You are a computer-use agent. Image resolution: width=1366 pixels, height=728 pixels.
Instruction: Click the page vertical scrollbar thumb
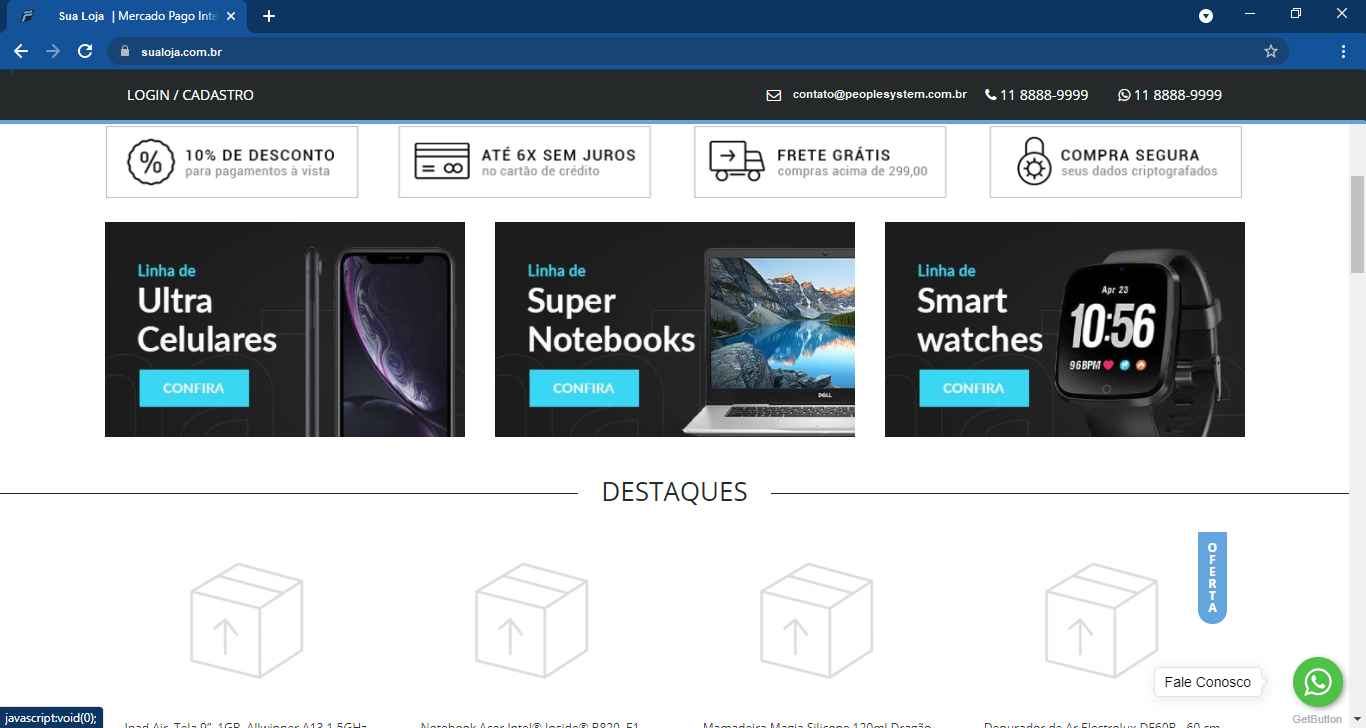(x=1357, y=224)
